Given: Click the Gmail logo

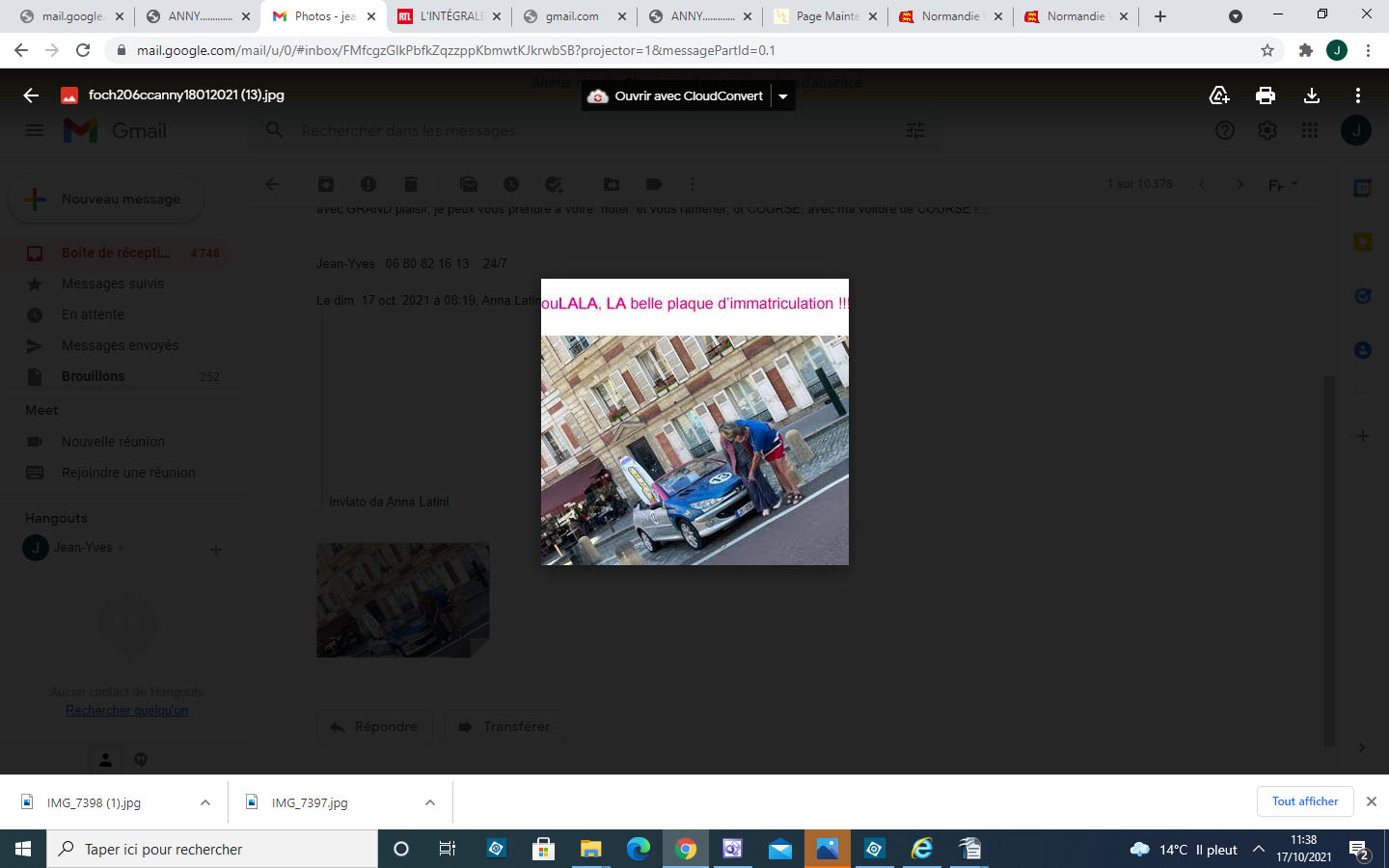Looking at the screenshot, I should [116, 130].
